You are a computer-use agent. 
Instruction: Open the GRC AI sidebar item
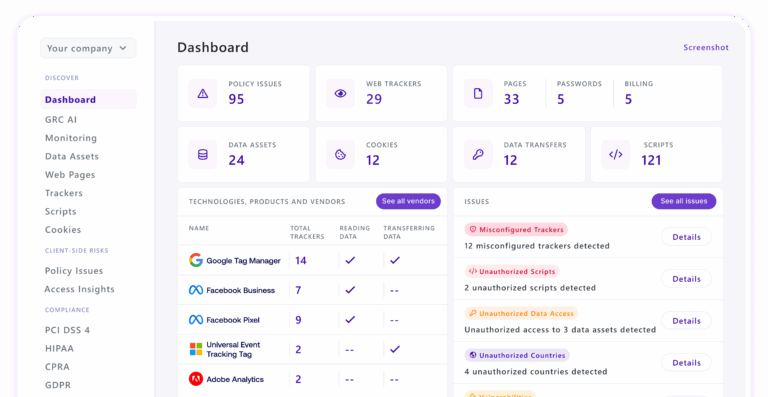pos(61,119)
